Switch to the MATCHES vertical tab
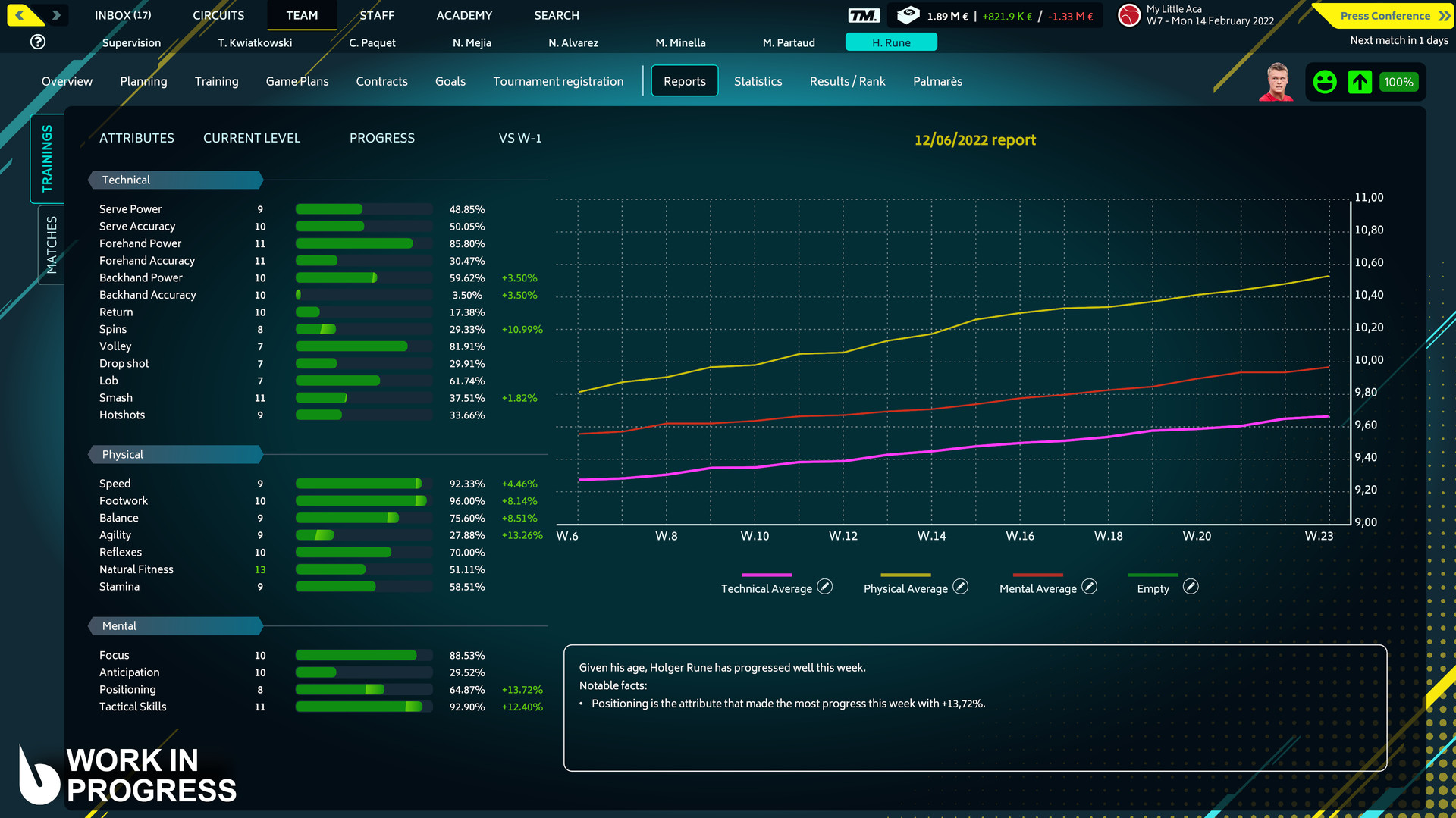 point(51,245)
